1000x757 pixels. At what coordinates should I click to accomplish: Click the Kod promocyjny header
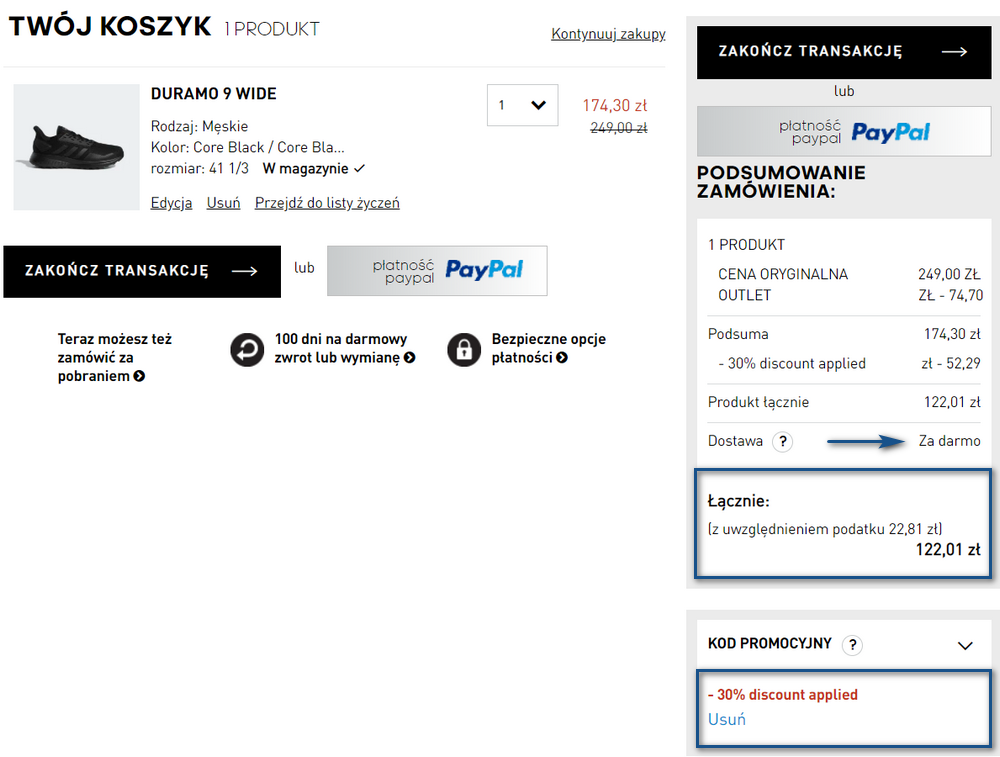click(769, 643)
